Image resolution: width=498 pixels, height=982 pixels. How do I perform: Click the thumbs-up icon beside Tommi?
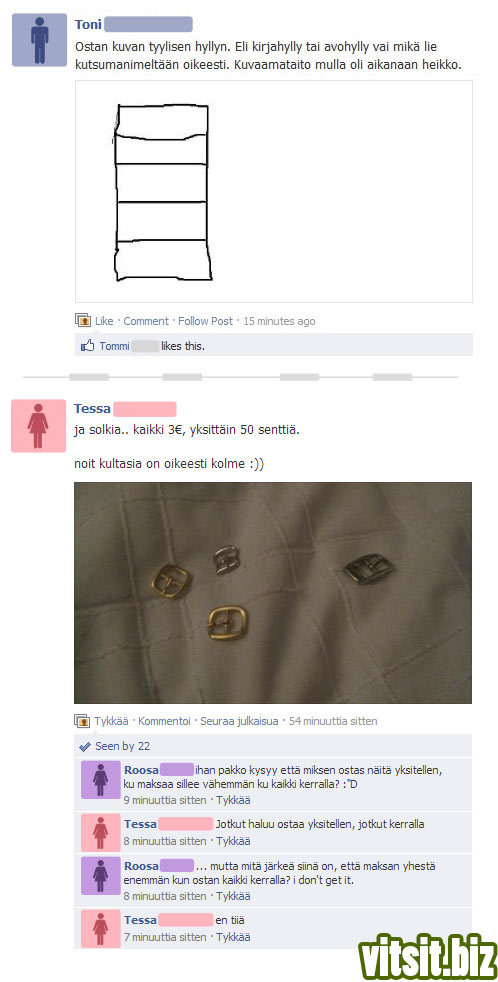pos(87,345)
